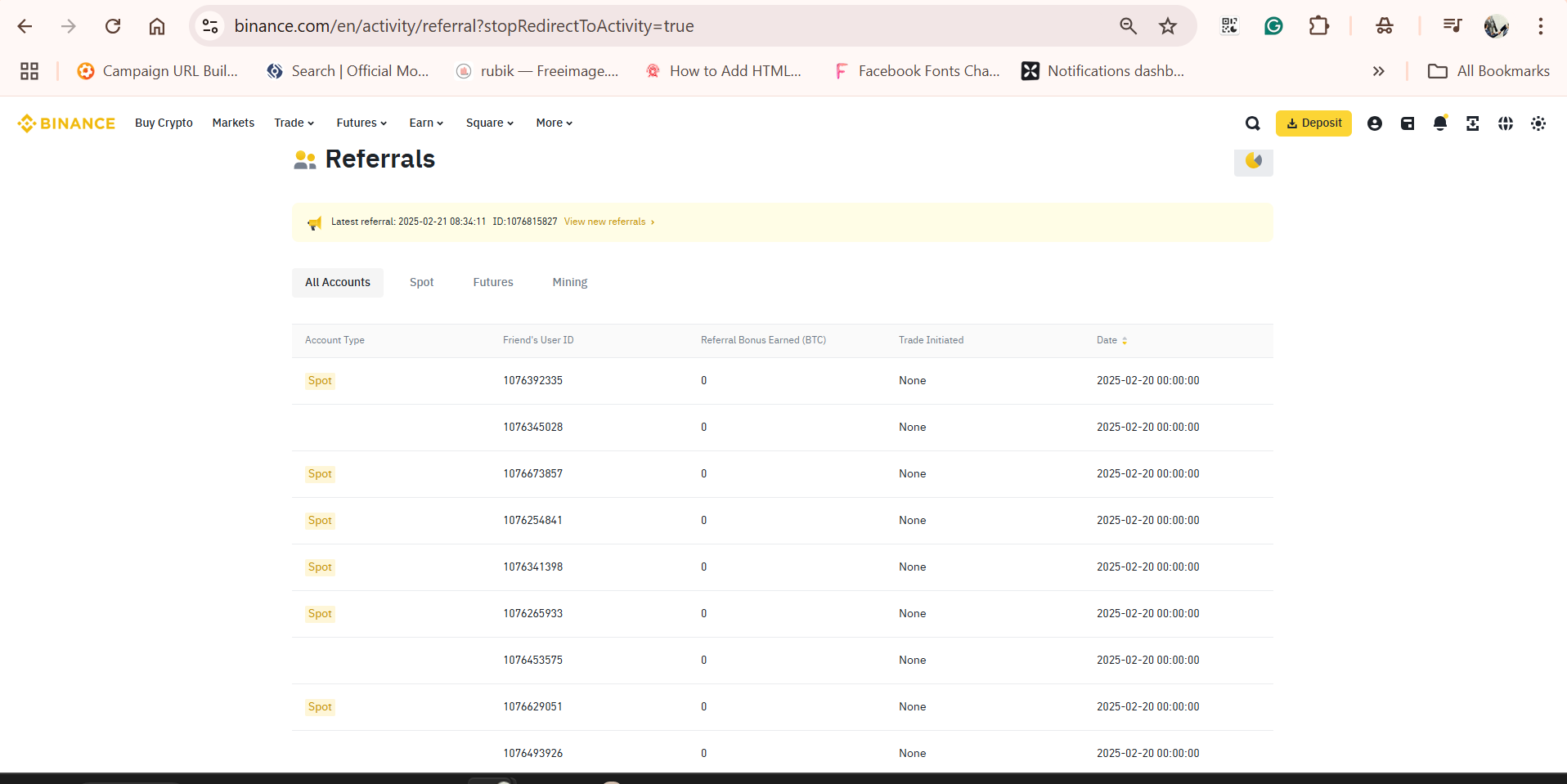1567x784 pixels.
Task: Expand the Trade dropdown menu
Action: pyautogui.click(x=294, y=123)
